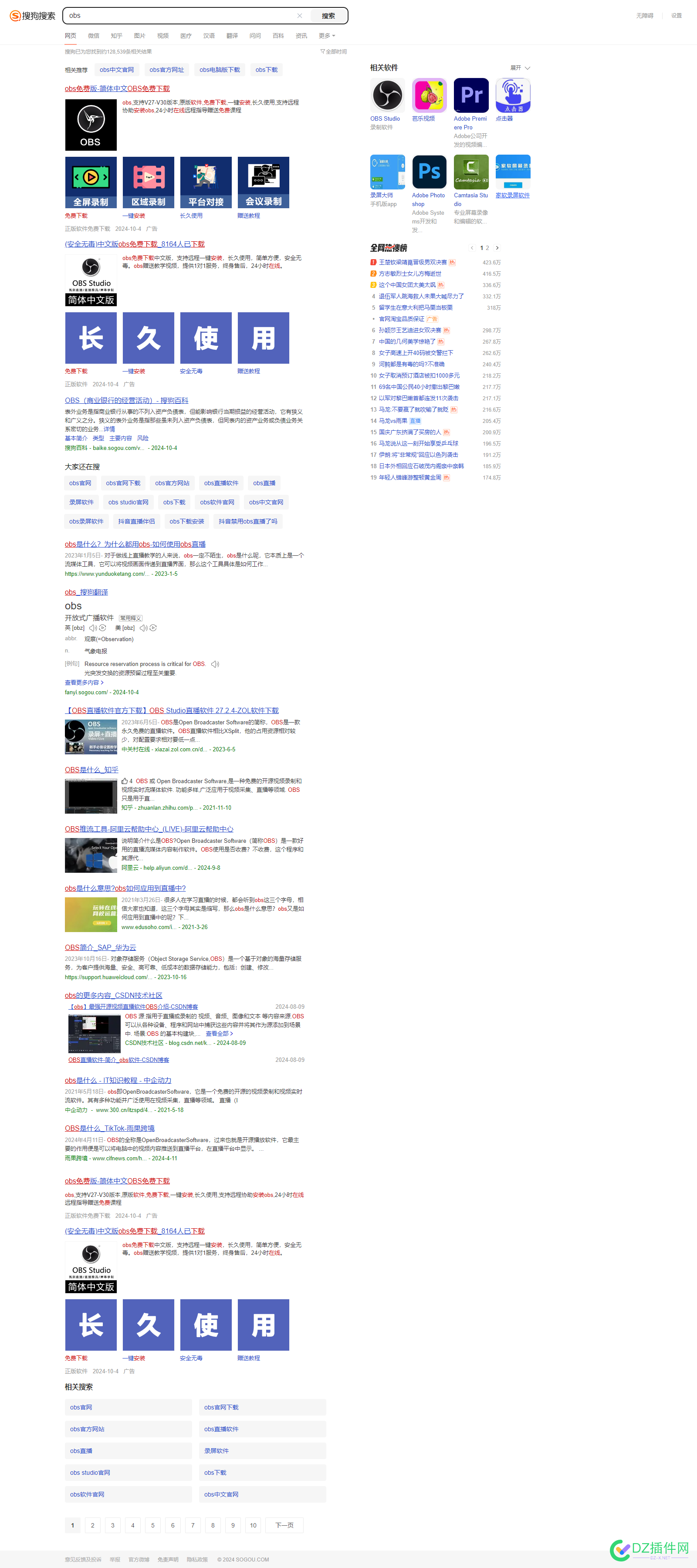Screen dimensions: 697x1568
Task: Open the 录屏大师 app icon
Action: coord(387,172)
